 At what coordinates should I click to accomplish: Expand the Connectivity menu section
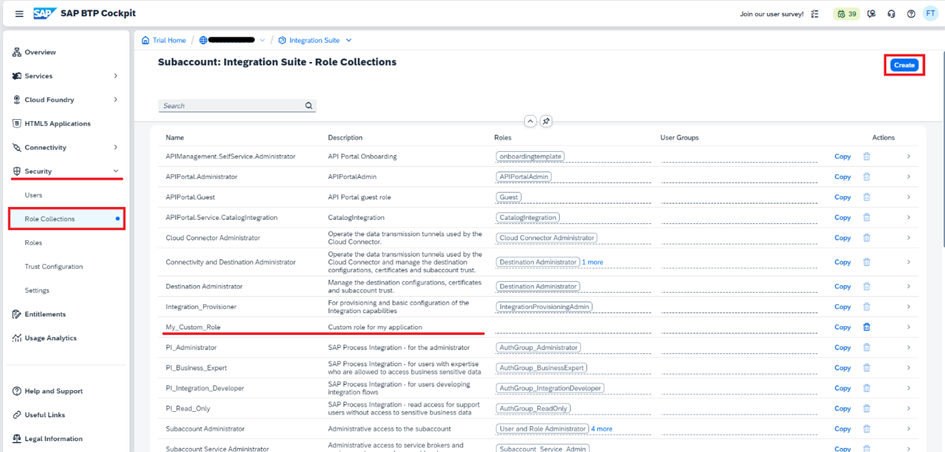[x=116, y=148]
